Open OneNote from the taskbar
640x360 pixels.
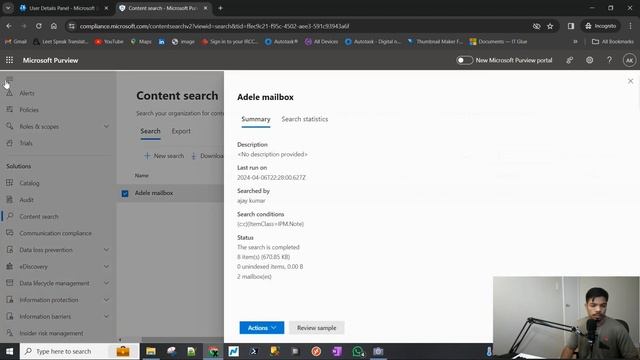[x=337, y=351]
